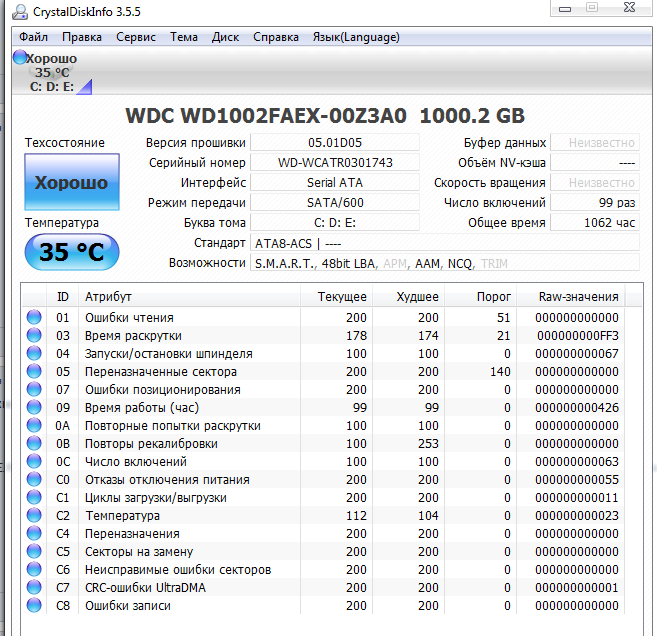Click status orb for Температура attribute row
This screenshot has width=657, height=636.
[x=35, y=516]
